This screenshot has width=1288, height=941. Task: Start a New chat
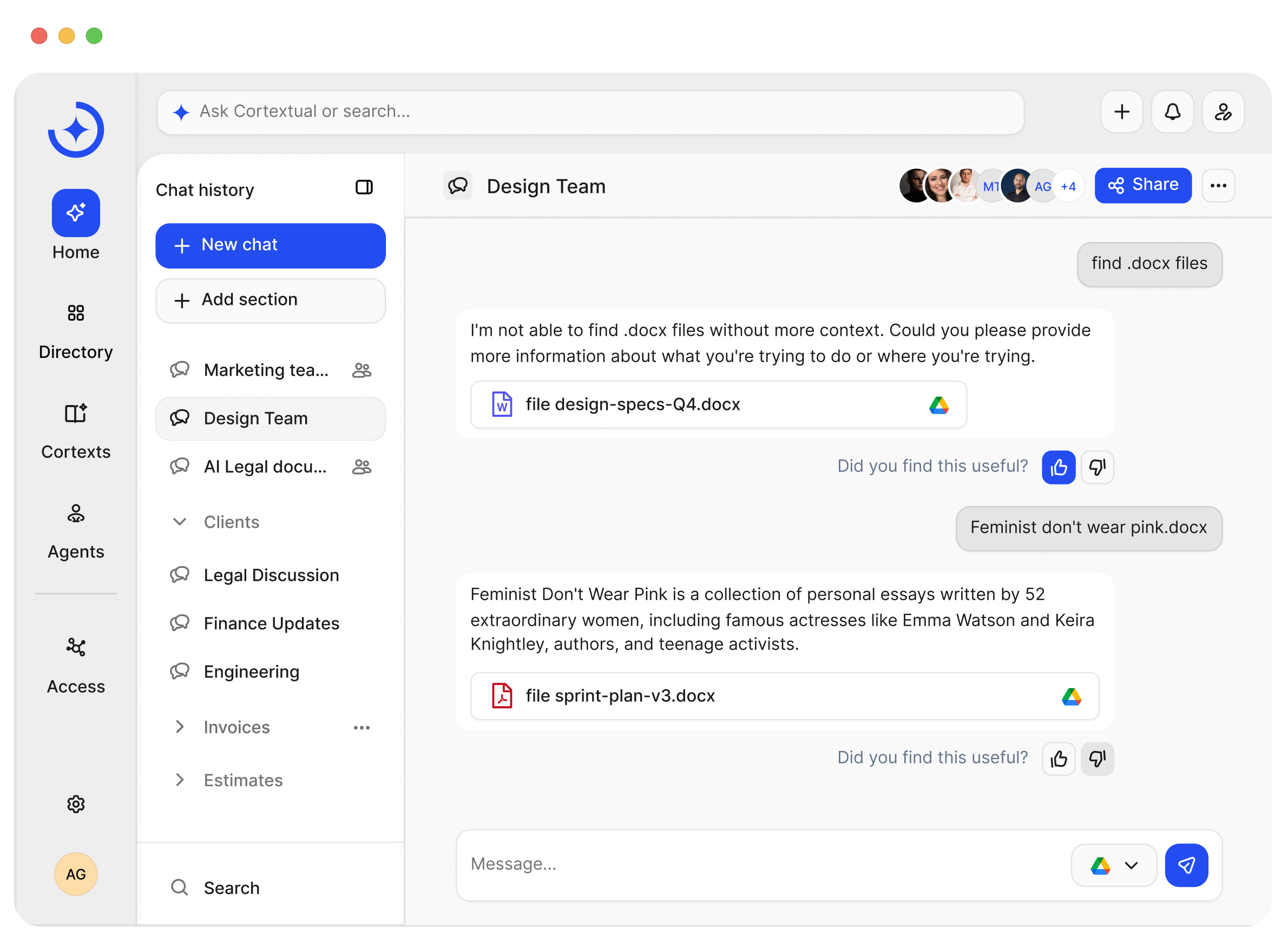click(x=271, y=245)
